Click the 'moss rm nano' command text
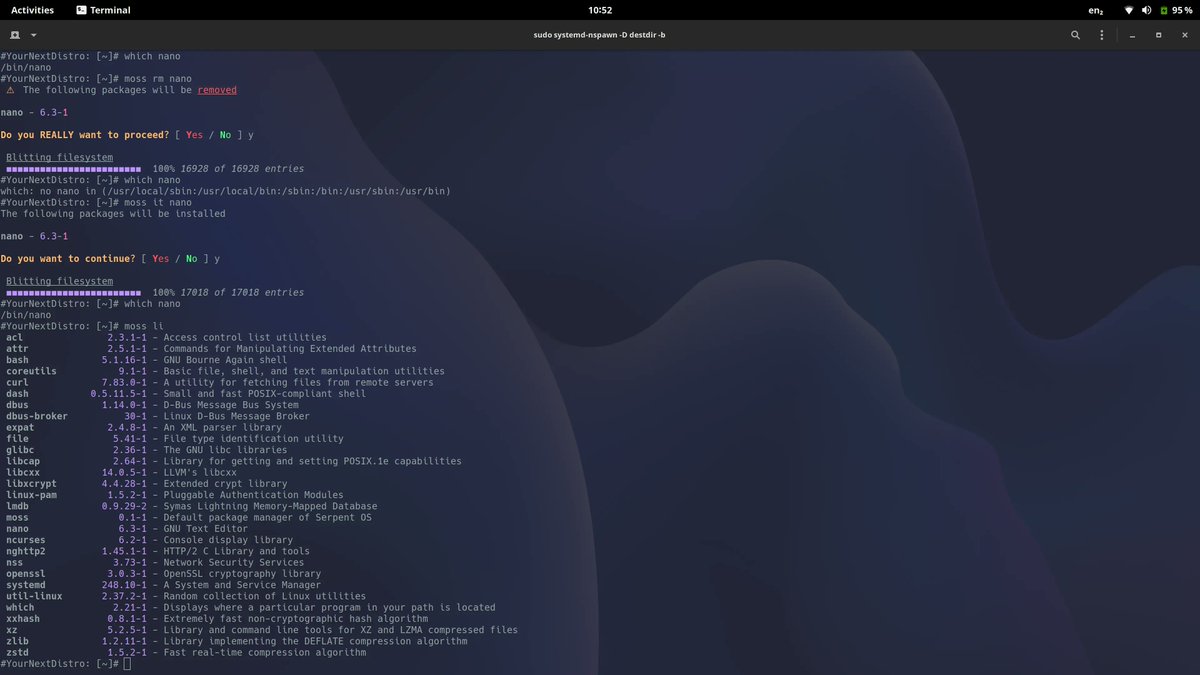The width and height of the screenshot is (1200, 675). tap(158, 78)
